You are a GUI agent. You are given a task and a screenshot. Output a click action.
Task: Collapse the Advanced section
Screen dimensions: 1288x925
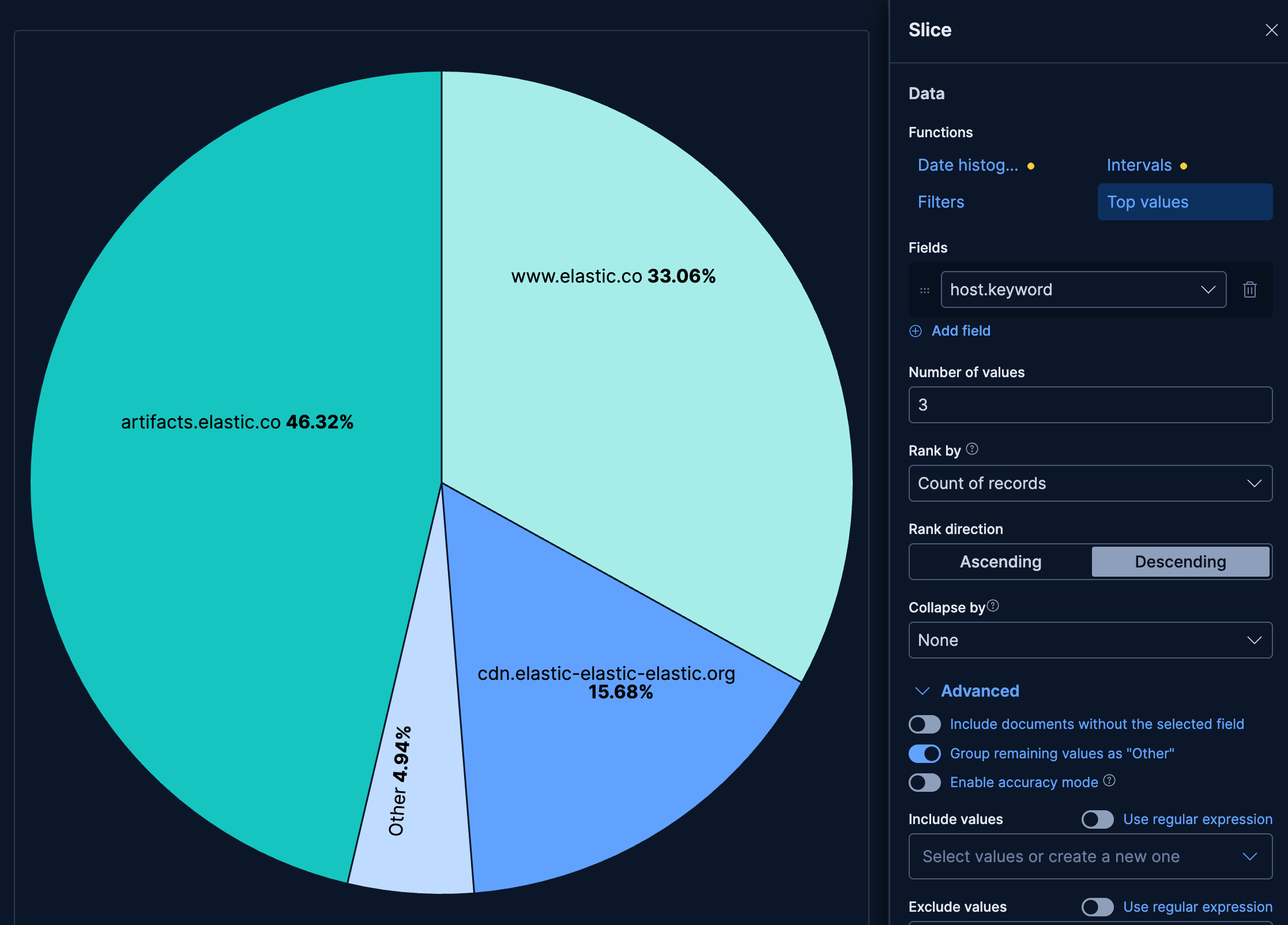click(922, 691)
